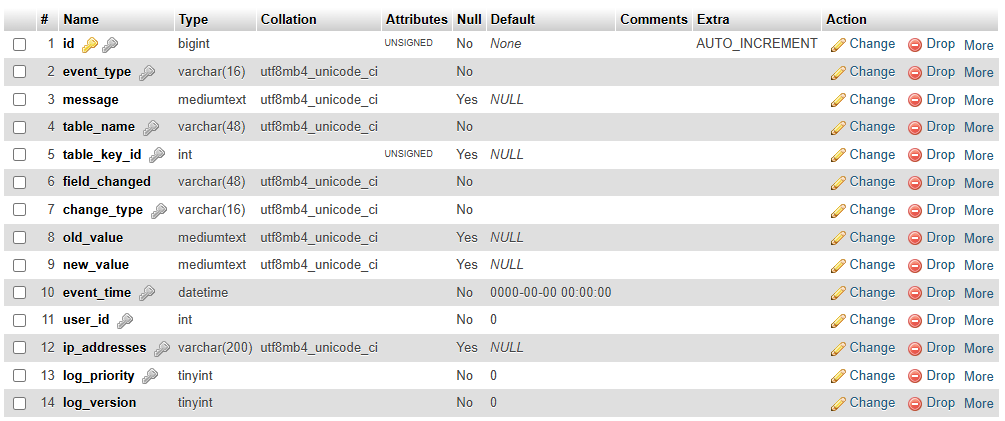Open the More menu for old_value
Image resolution: width=1005 pixels, height=421 pixels.
click(x=978, y=238)
